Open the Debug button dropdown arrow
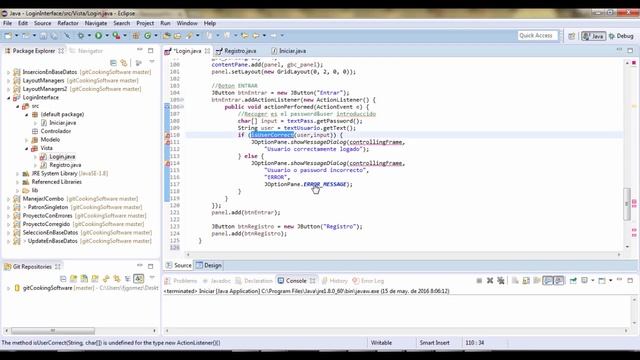Image resolution: width=640 pixels, height=360 pixels. point(89,36)
